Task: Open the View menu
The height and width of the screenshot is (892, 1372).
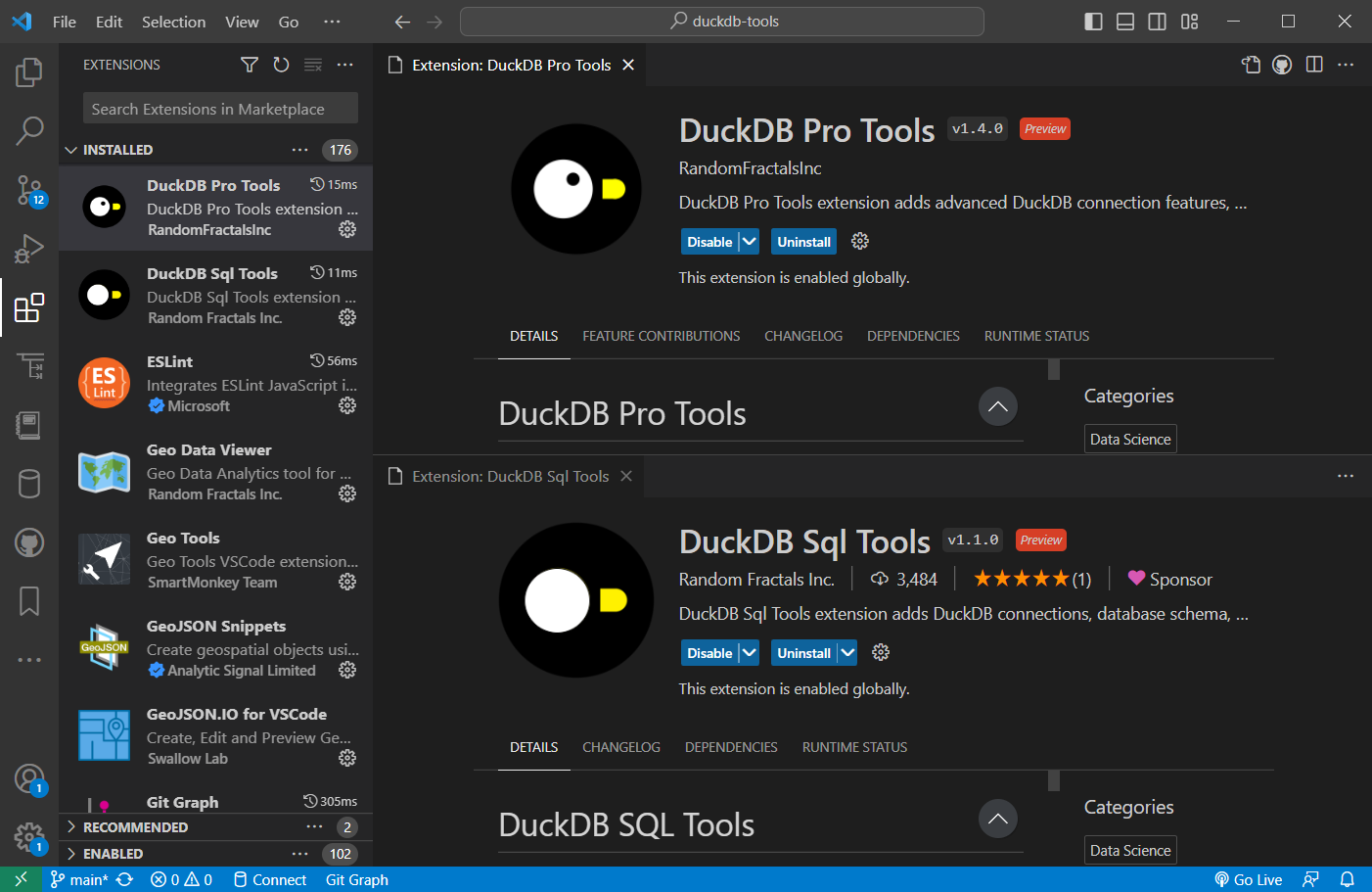Action: tap(242, 22)
